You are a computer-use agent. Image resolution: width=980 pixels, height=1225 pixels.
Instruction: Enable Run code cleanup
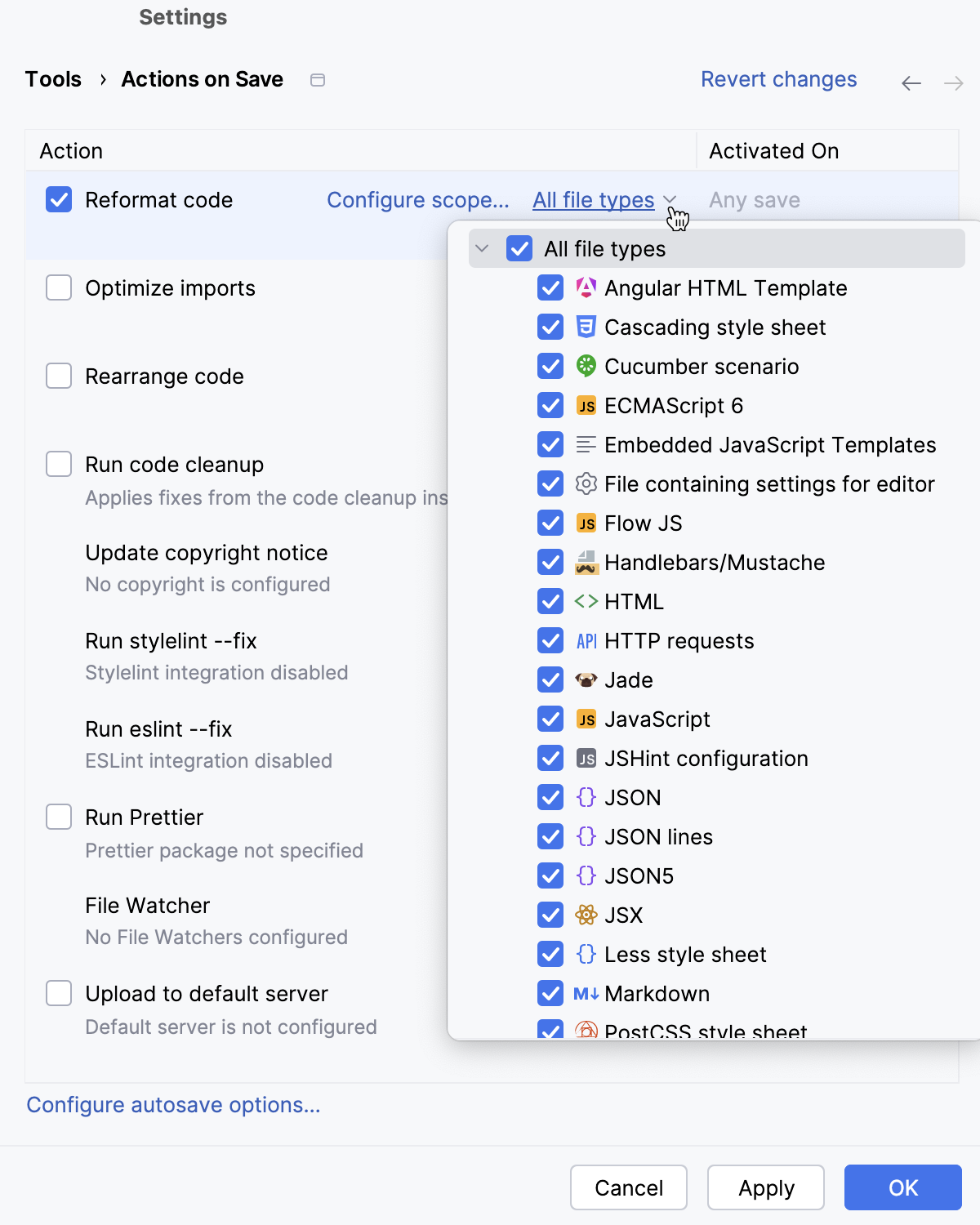pyautogui.click(x=58, y=464)
